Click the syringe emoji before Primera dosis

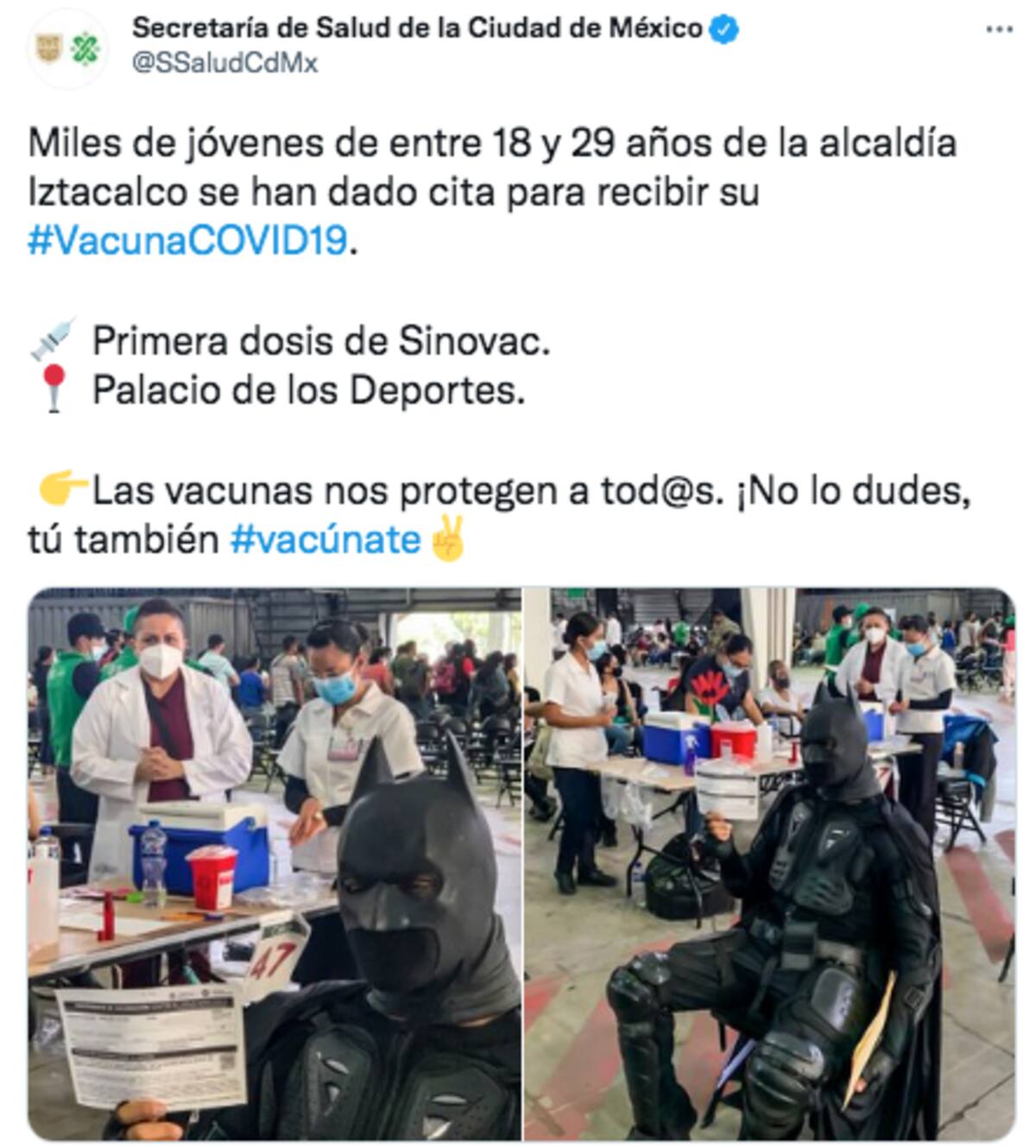pos(53,339)
